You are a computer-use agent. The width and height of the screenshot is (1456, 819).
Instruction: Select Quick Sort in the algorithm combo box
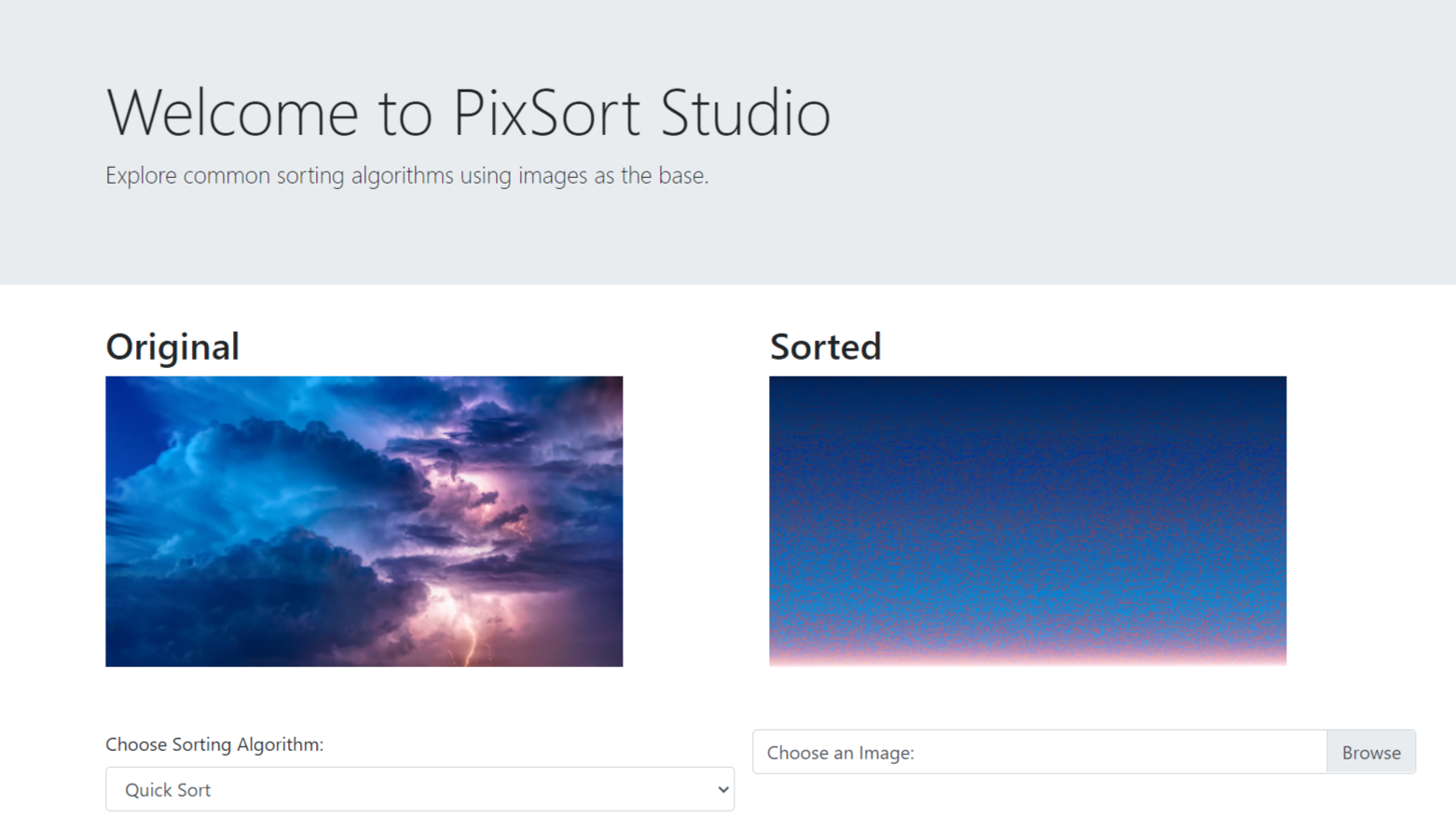click(419, 789)
